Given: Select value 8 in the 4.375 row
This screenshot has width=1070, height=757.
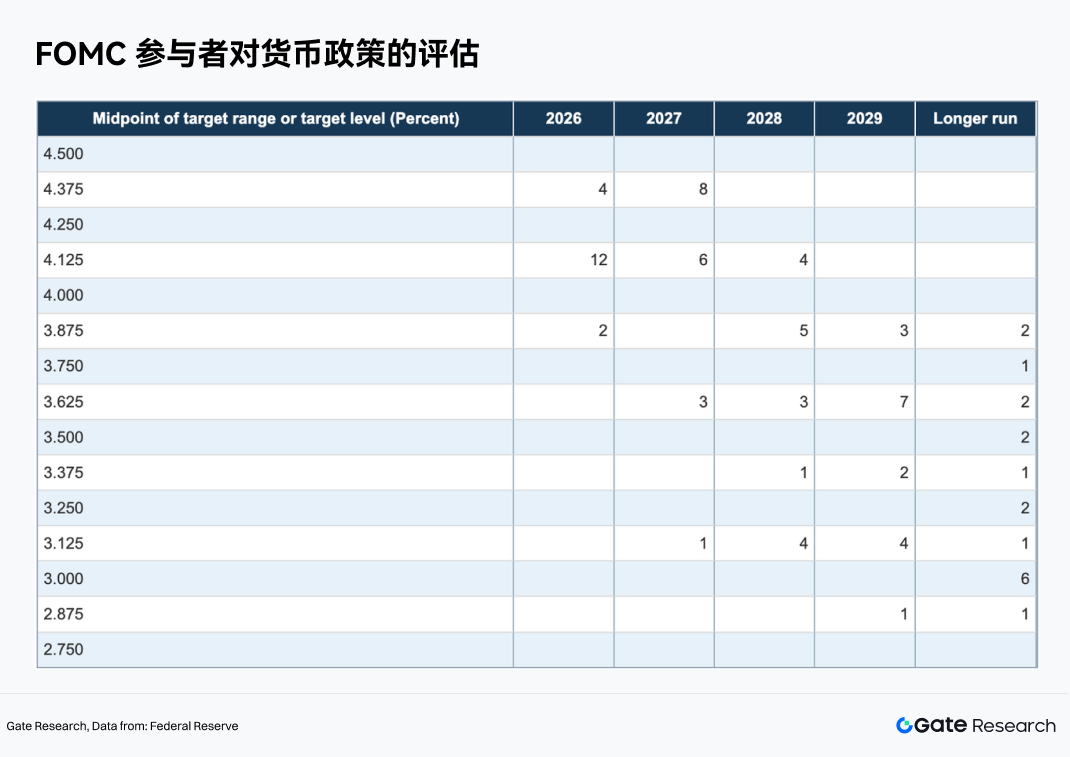Looking at the screenshot, I should click(x=703, y=189).
